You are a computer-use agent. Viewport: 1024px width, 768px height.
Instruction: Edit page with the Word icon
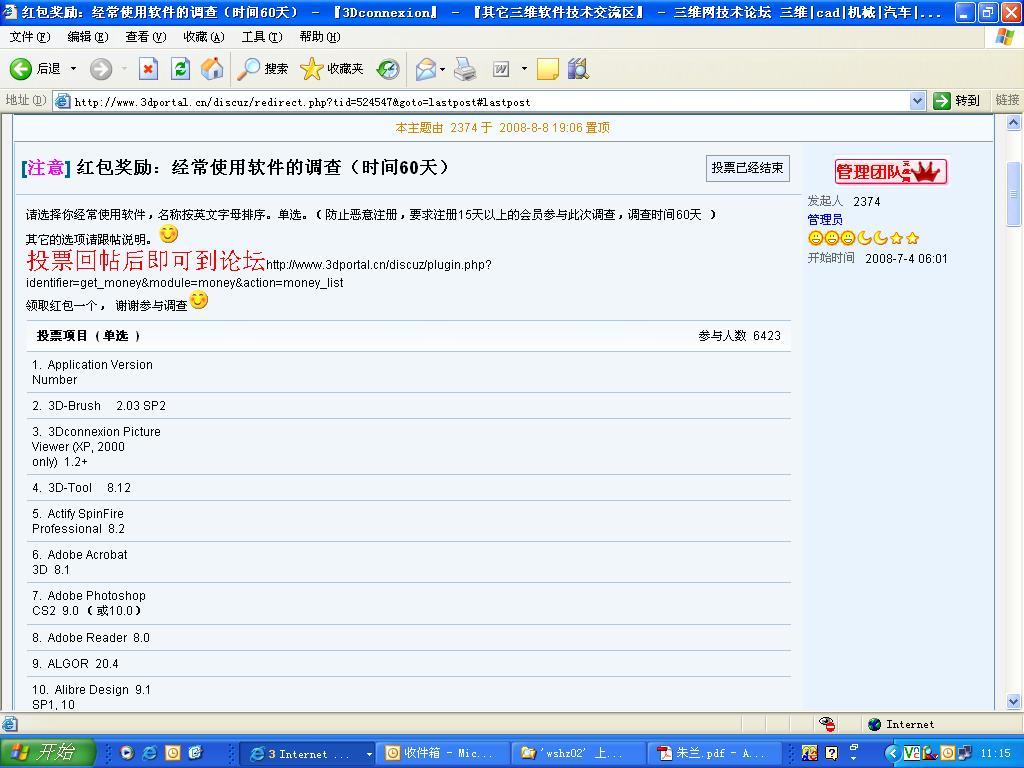pyautogui.click(x=501, y=69)
